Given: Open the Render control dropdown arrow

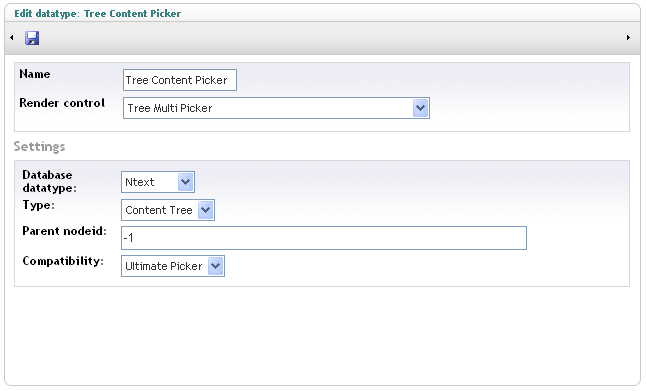Looking at the screenshot, I should pyautogui.click(x=420, y=108).
